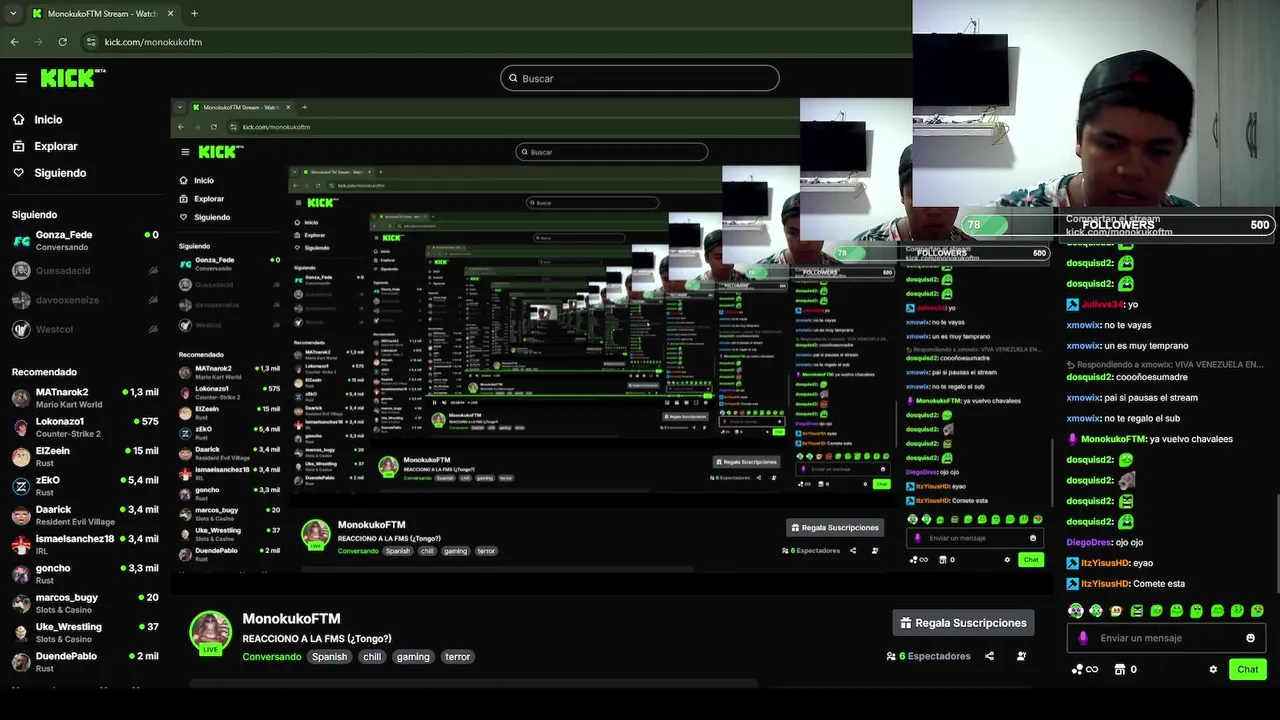The width and height of the screenshot is (1280, 720).
Task: Click ItzYisusHD in 'Cometela esta' message
Action: pyautogui.click(x=1105, y=584)
